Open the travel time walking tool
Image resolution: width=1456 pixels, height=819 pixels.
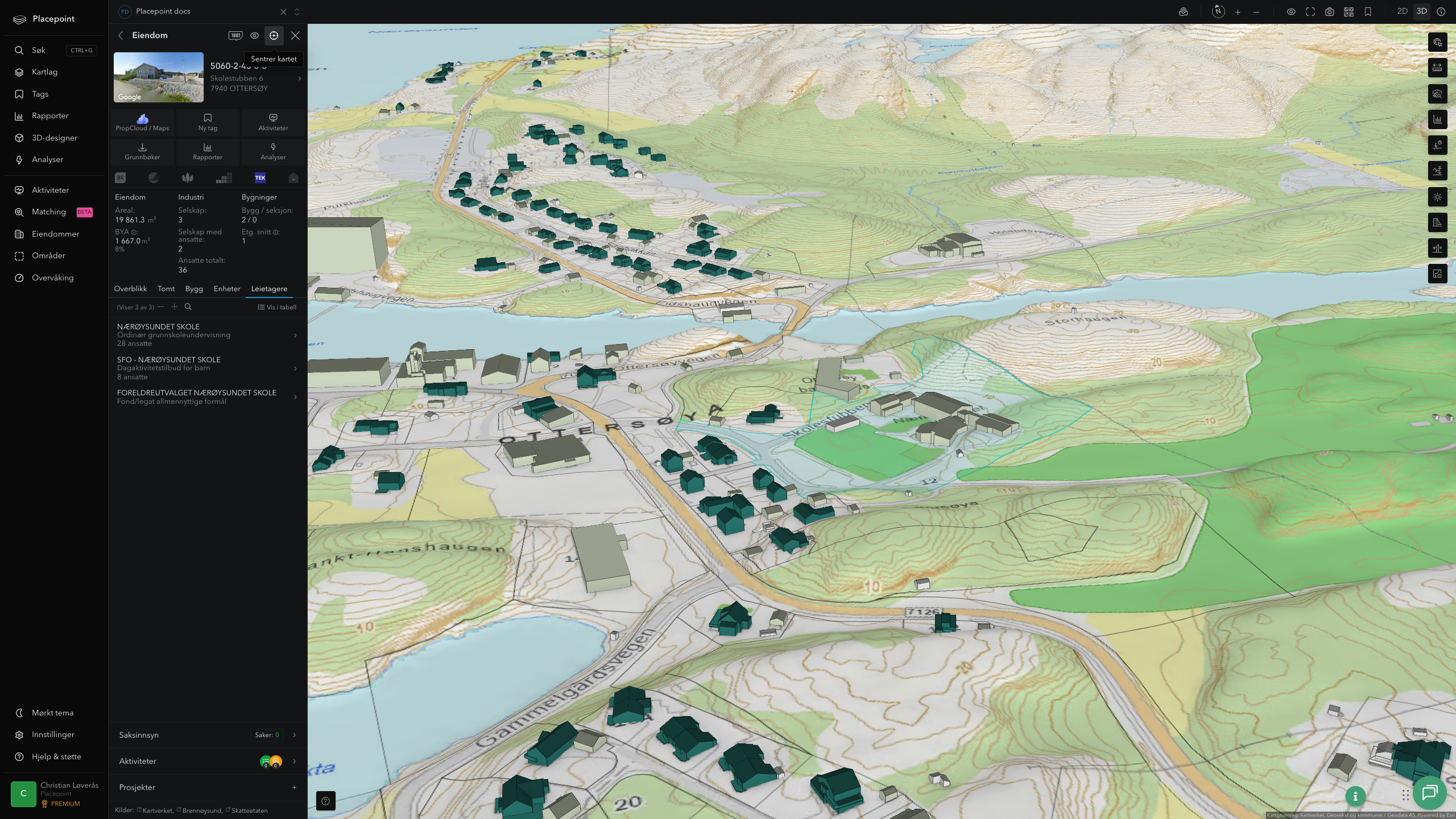[x=1437, y=146]
